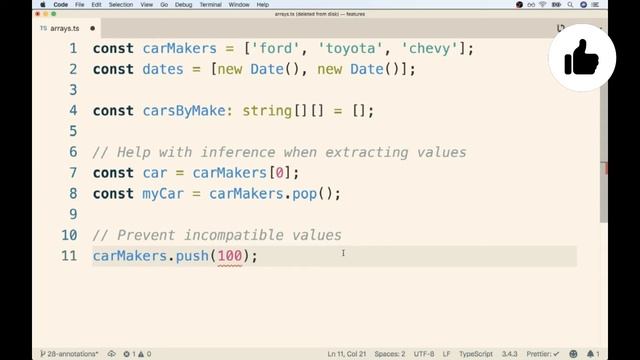Click myCar on line 8
The width and height of the screenshot is (640, 360).
(163, 193)
